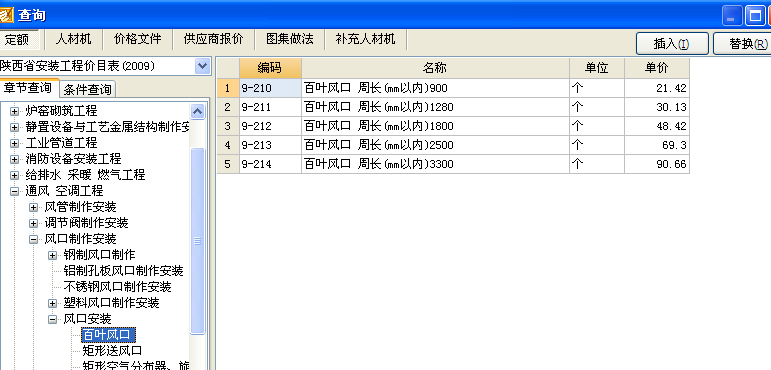Click the price cell 90.66

coord(657,164)
